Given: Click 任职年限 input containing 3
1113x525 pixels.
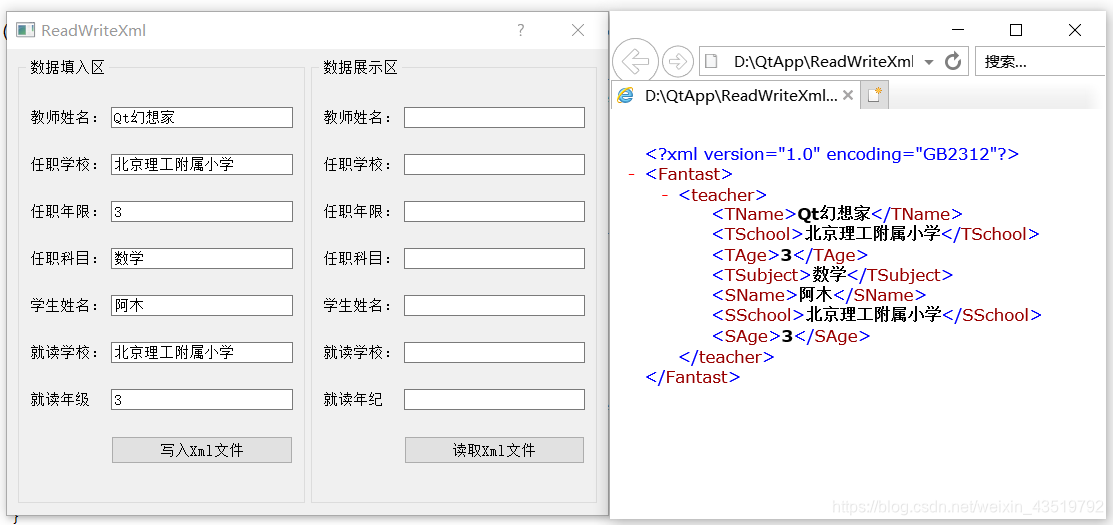Looking at the screenshot, I should 202,211.
